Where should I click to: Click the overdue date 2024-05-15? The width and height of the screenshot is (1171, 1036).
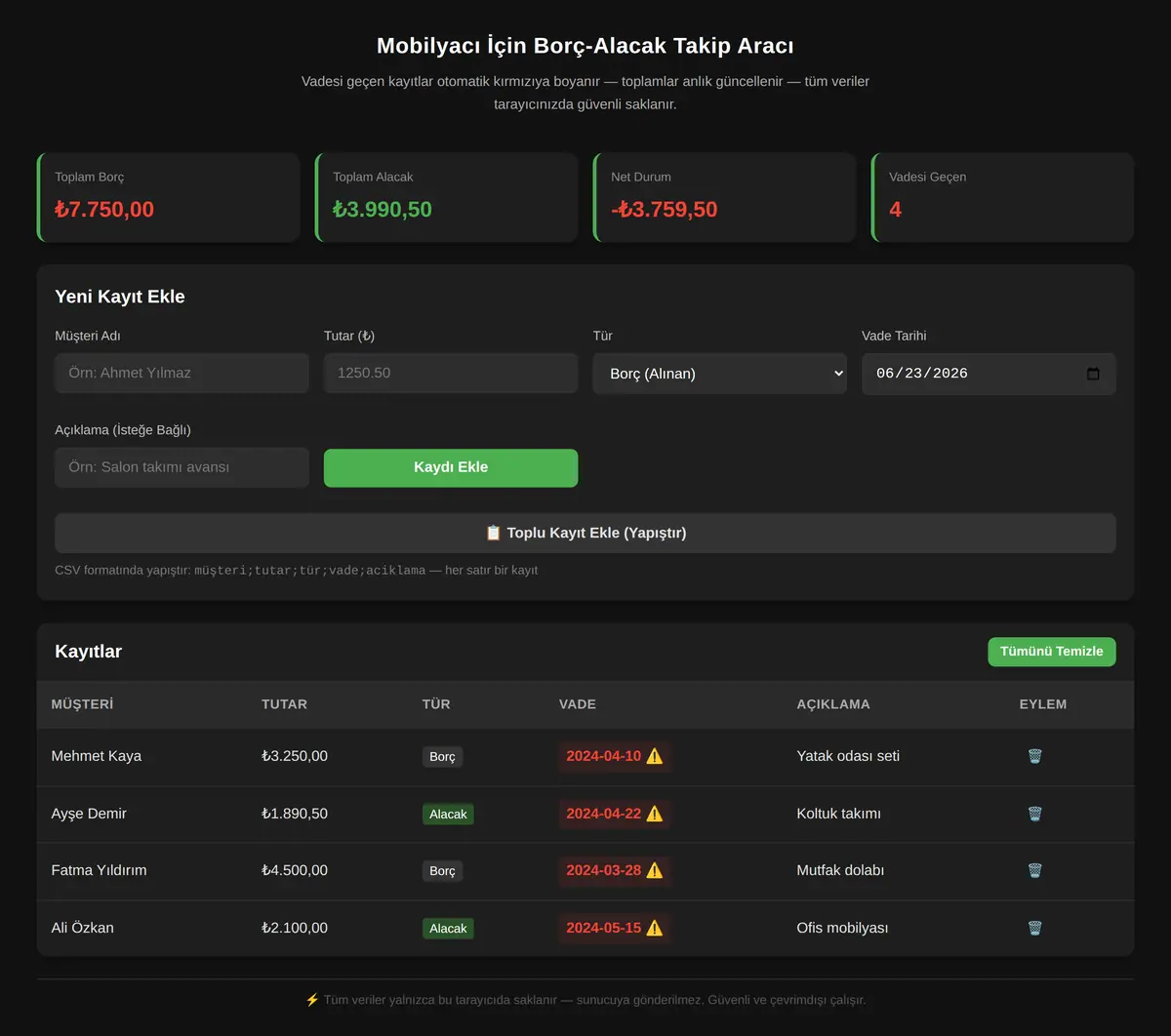(x=603, y=928)
